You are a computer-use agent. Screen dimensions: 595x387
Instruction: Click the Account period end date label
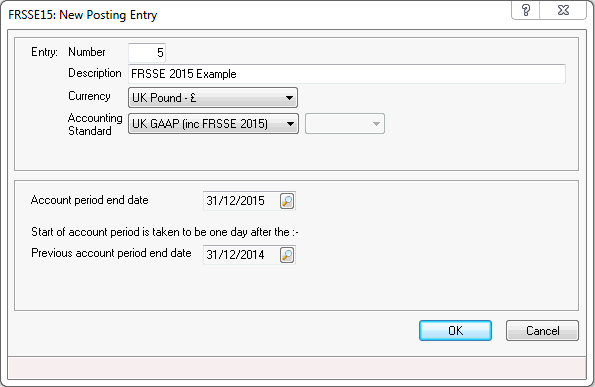tap(90, 200)
